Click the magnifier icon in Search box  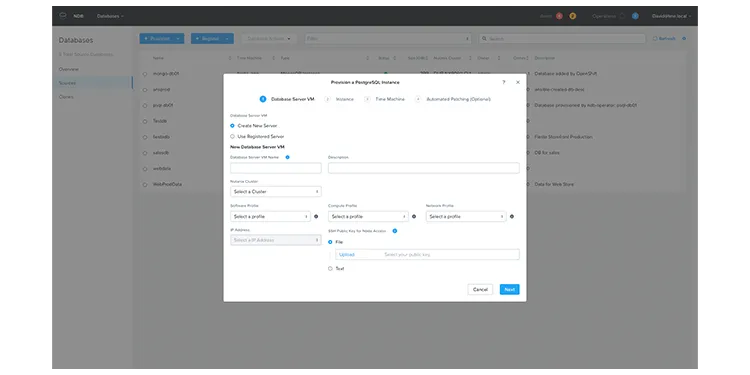coord(485,39)
